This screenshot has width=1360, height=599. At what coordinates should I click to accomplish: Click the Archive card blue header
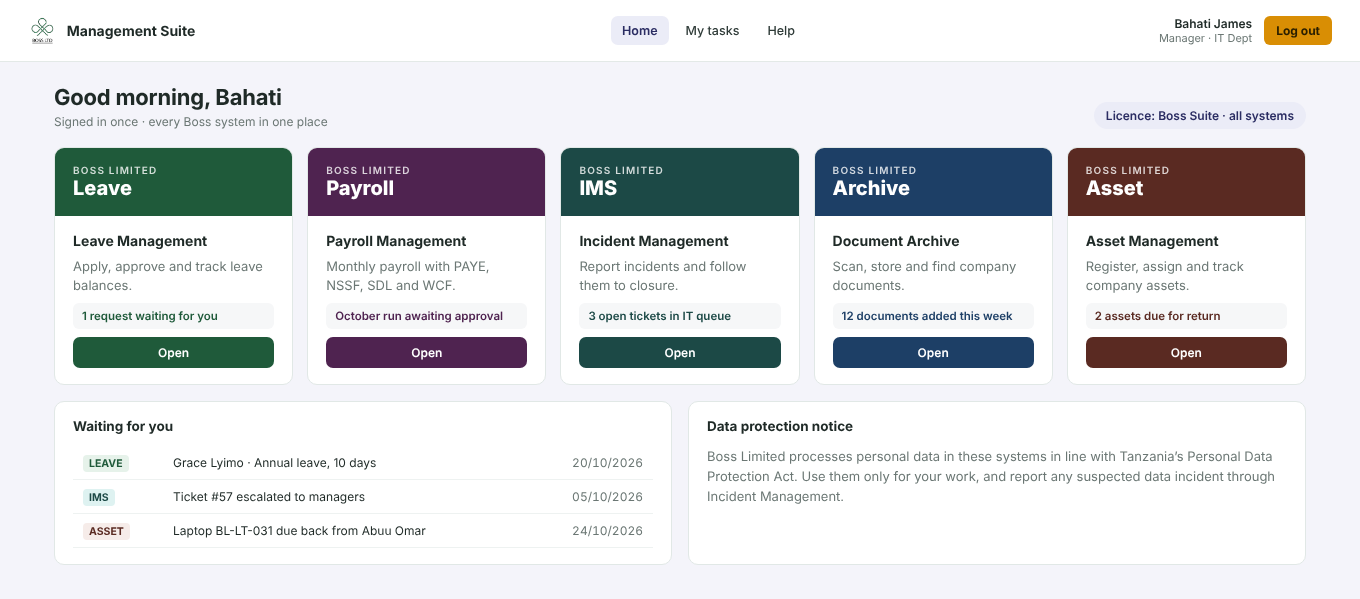(x=933, y=182)
